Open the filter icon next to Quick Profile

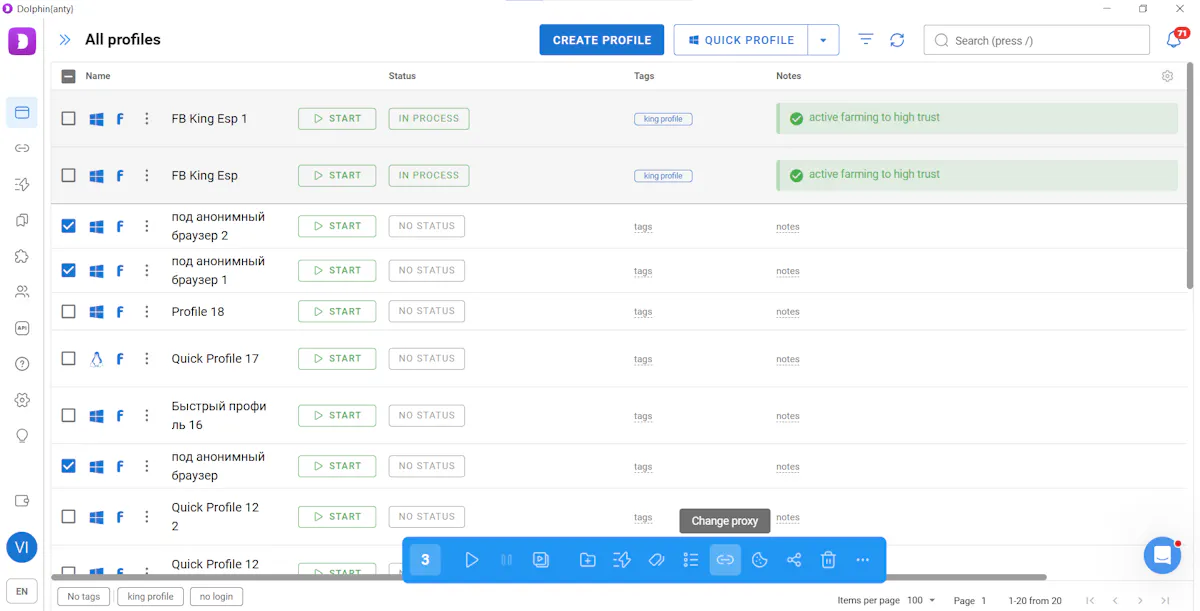[866, 40]
